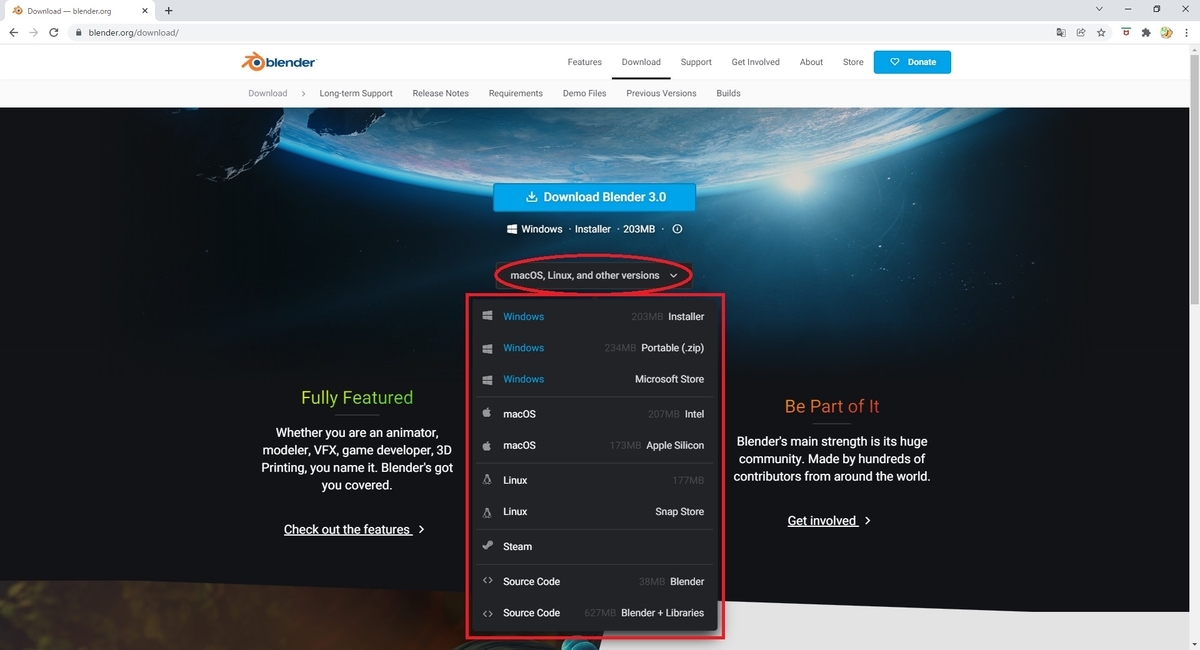Open a new browser tab with plus
This screenshot has width=1200, height=650.
(x=168, y=10)
